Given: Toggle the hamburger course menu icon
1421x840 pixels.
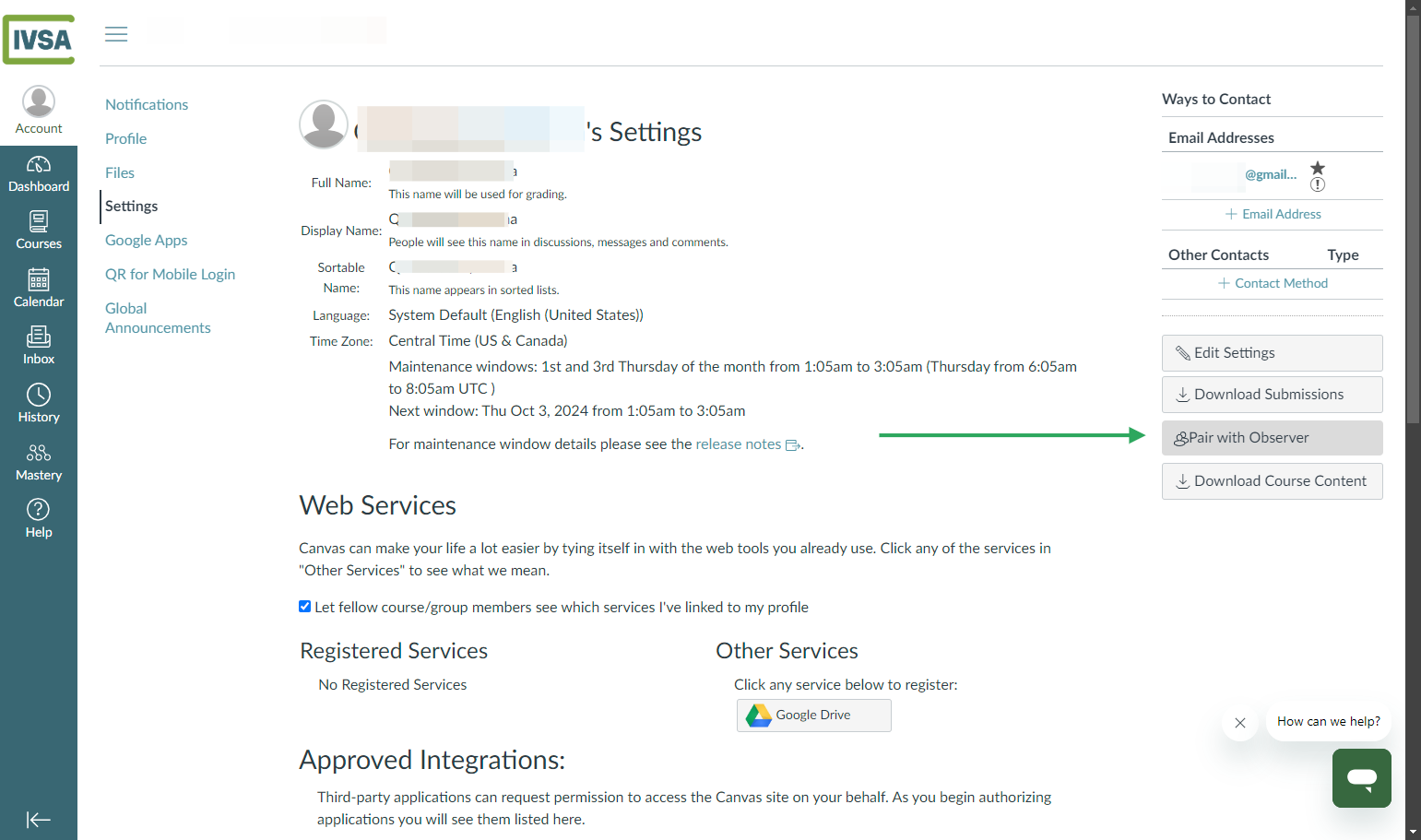Looking at the screenshot, I should click(116, 34).
